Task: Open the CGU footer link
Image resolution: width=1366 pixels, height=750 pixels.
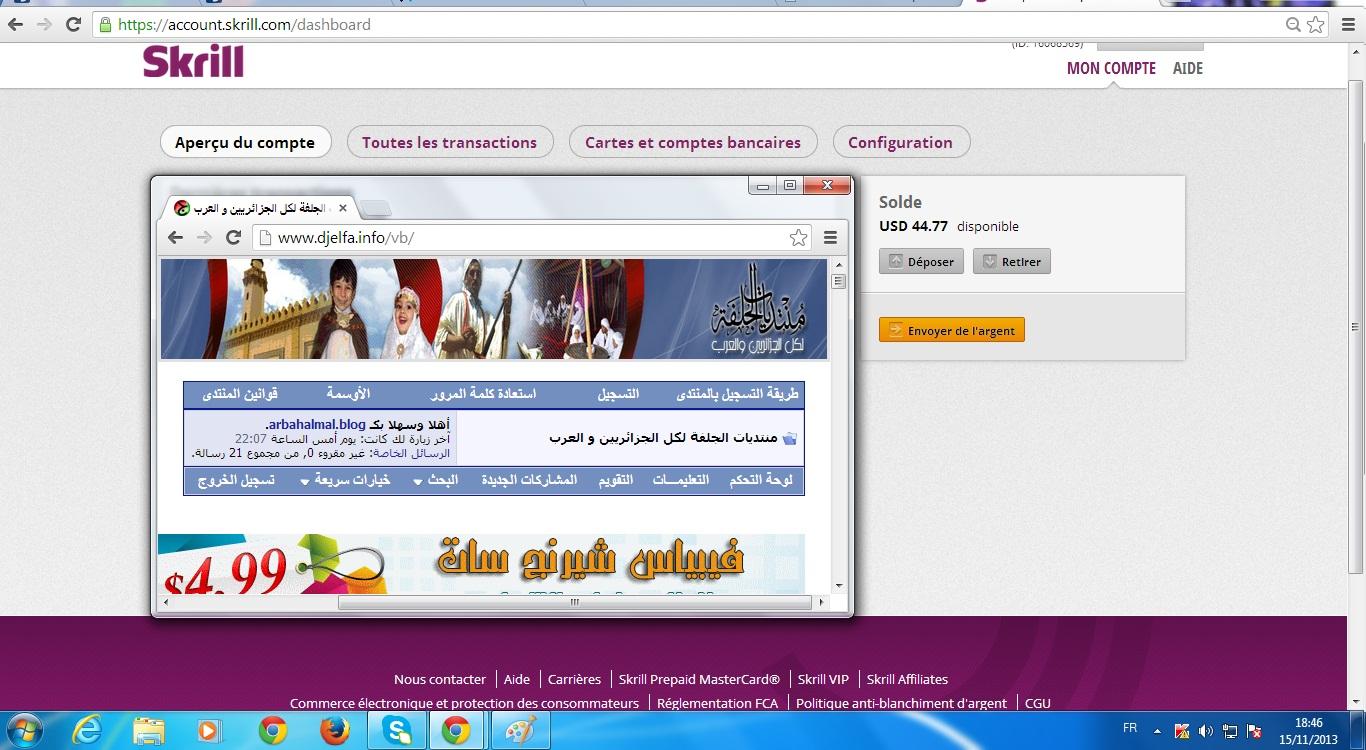Action: pyautogui.click(x=1038, y=703)
